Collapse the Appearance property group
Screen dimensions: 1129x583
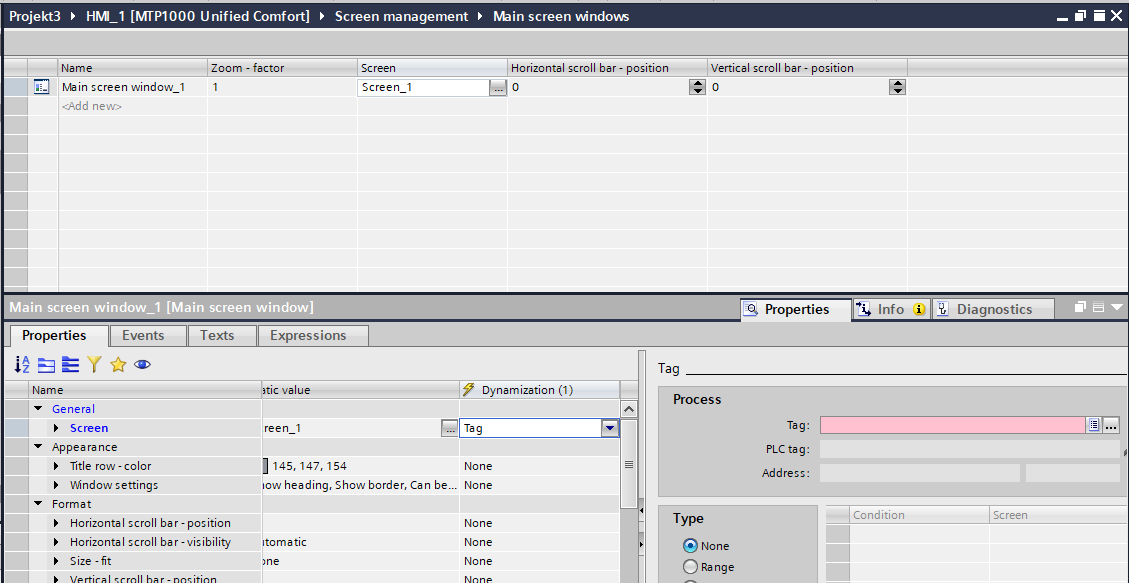tap(39, 447)
